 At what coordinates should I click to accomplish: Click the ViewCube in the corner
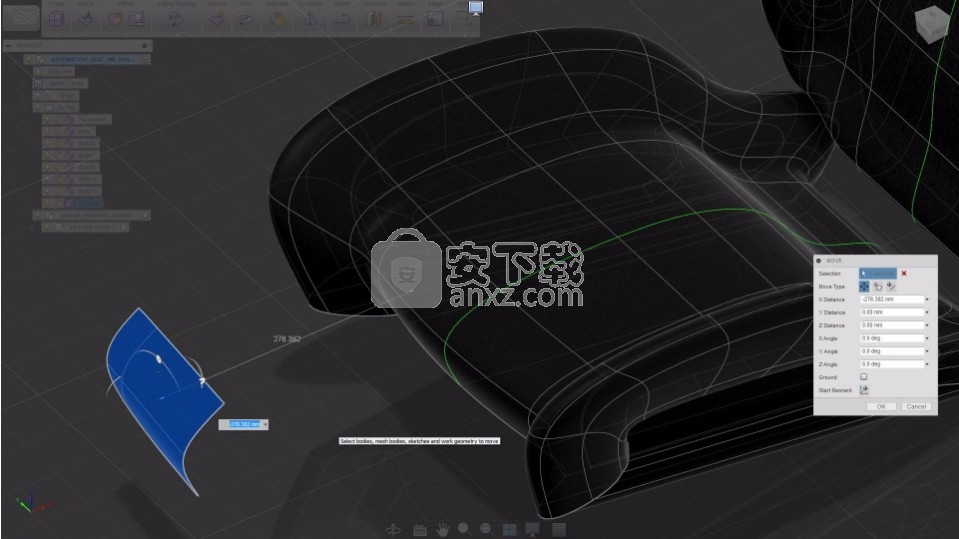pos(931,24)
